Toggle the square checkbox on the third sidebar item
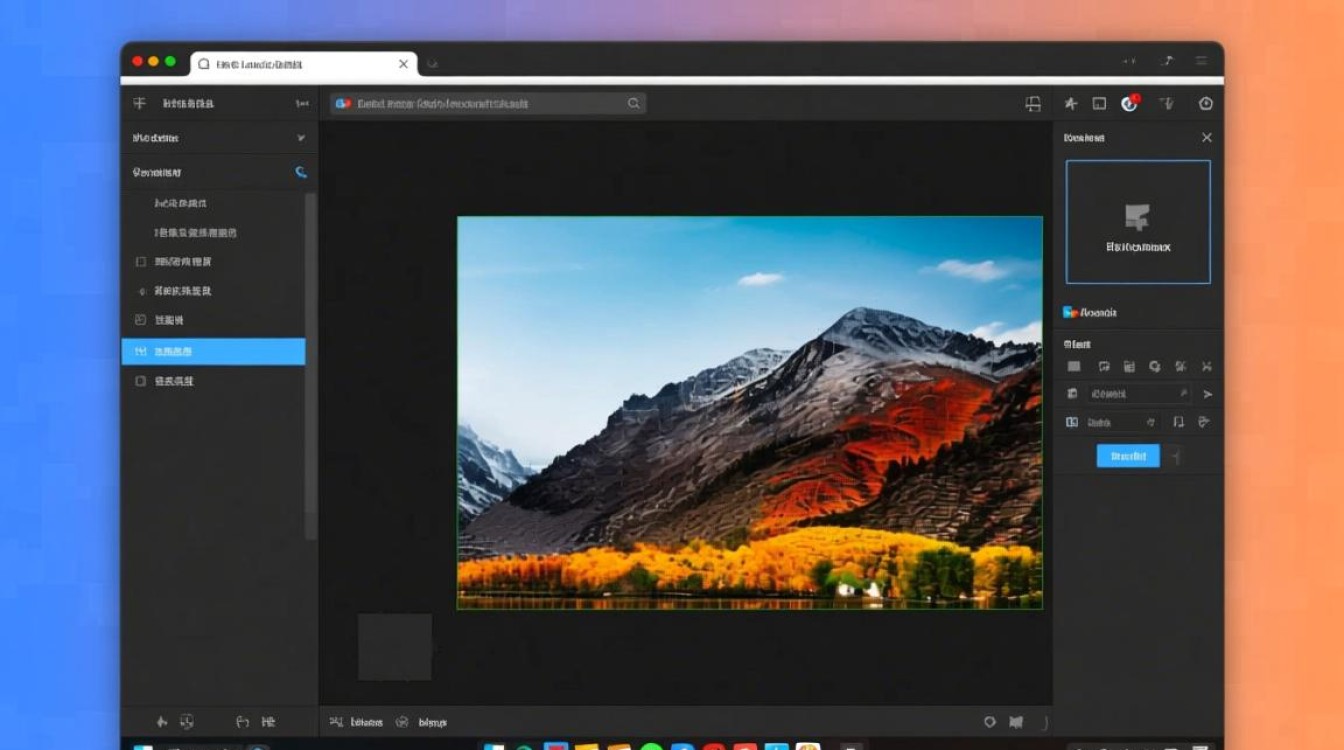This screenshot has width=1344, height=750. coord(140,262)
